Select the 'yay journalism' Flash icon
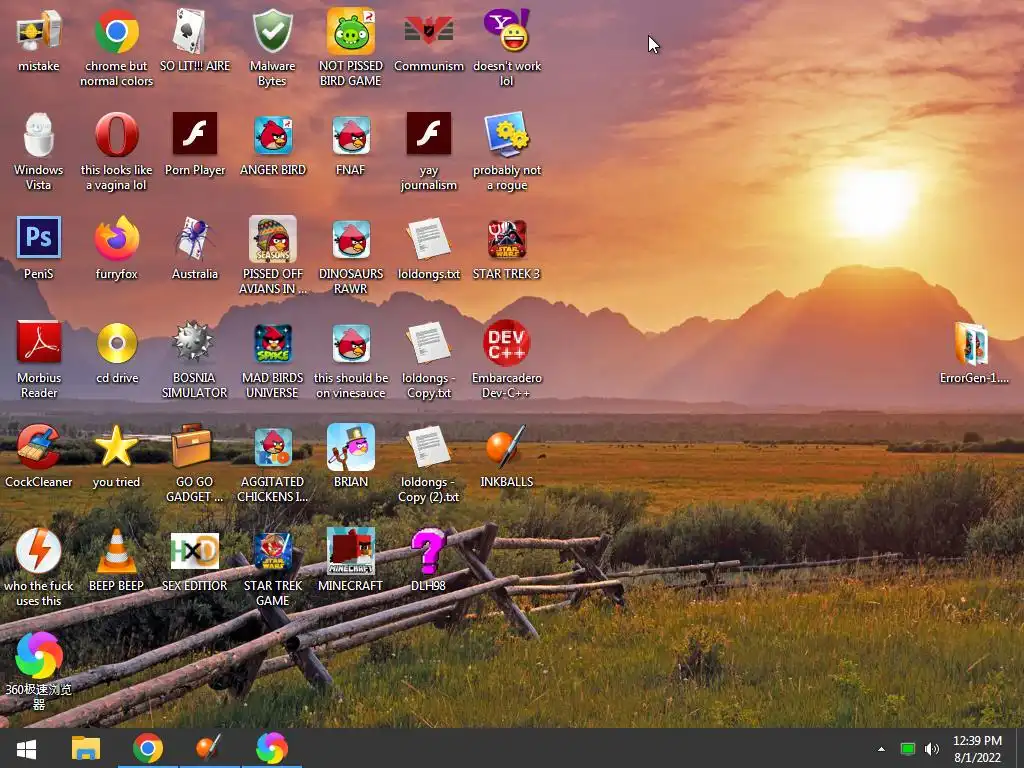Screen dimensions: 1024x768 point(428,135)
